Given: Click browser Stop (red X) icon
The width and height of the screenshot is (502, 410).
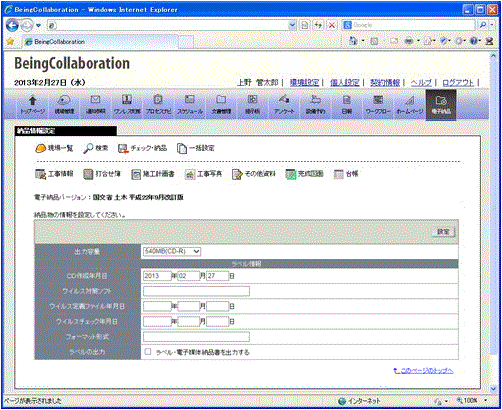Looking at the screenshot, I should (x=332, y=25).
